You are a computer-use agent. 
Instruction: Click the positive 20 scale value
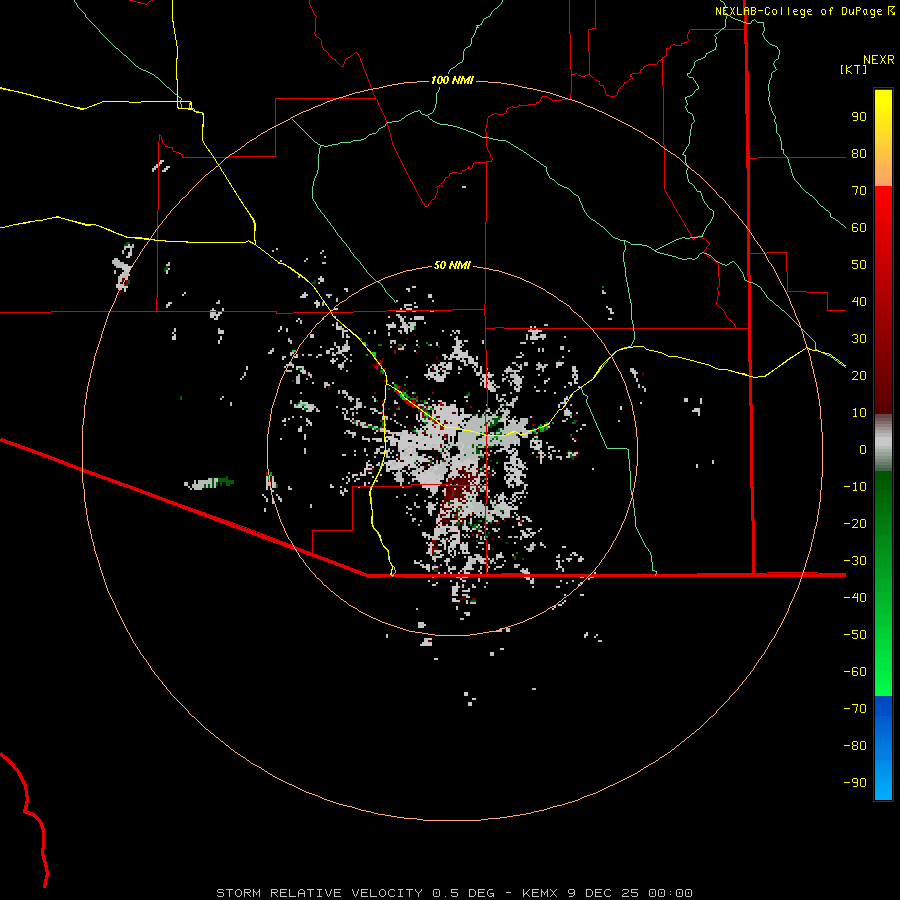tap(859, 376)
